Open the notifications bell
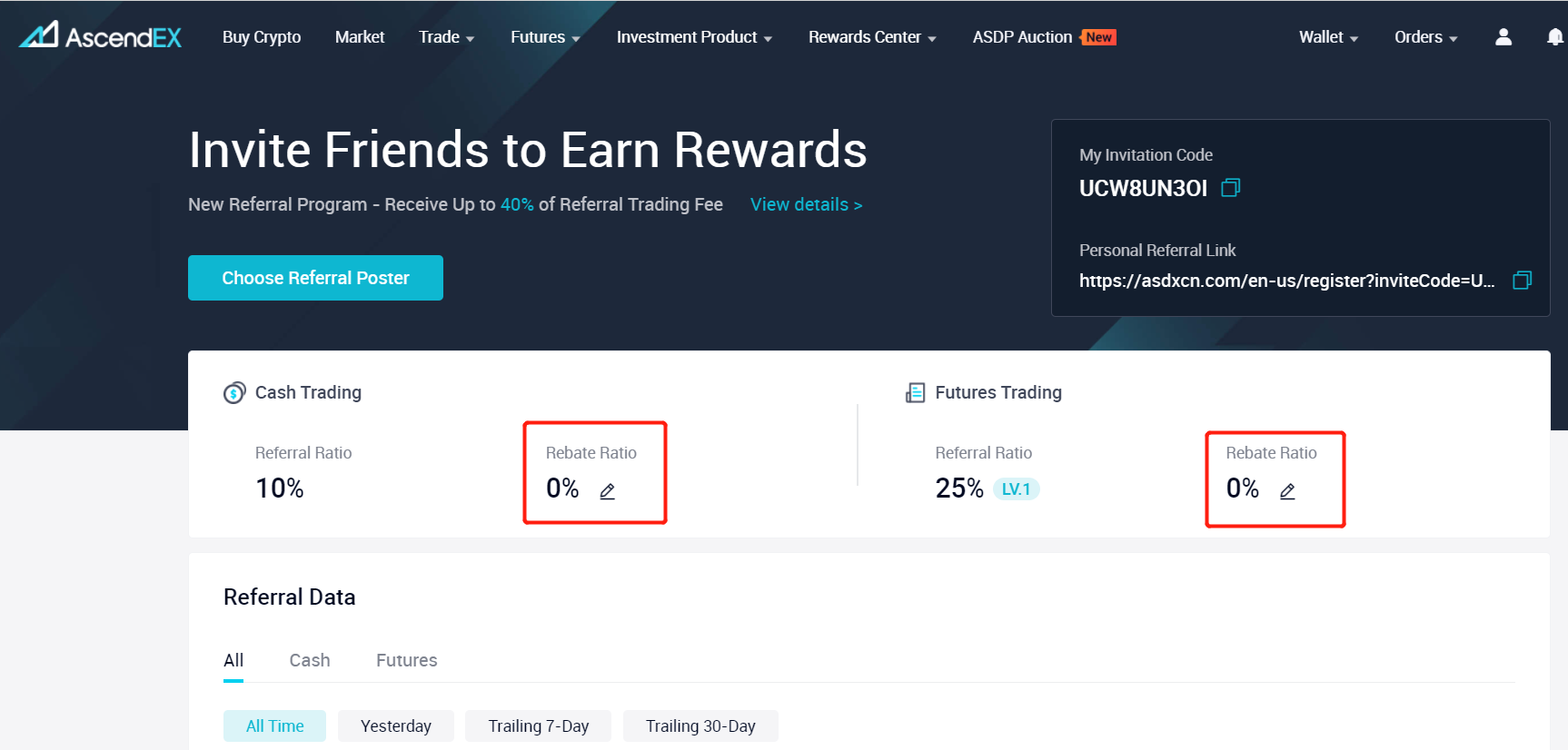1568x750 pixels. [1554, 37]
